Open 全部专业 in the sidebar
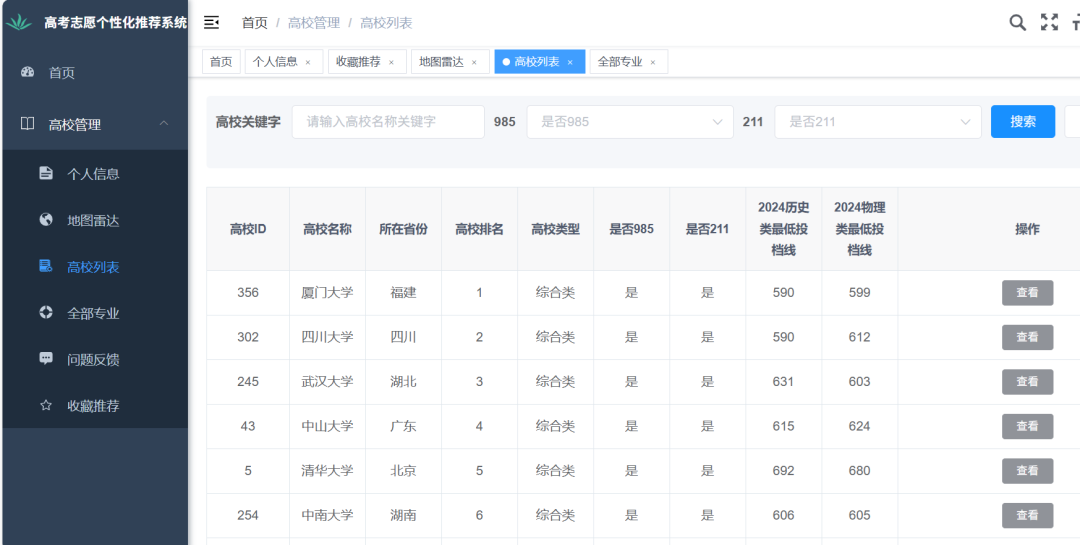 95,313
